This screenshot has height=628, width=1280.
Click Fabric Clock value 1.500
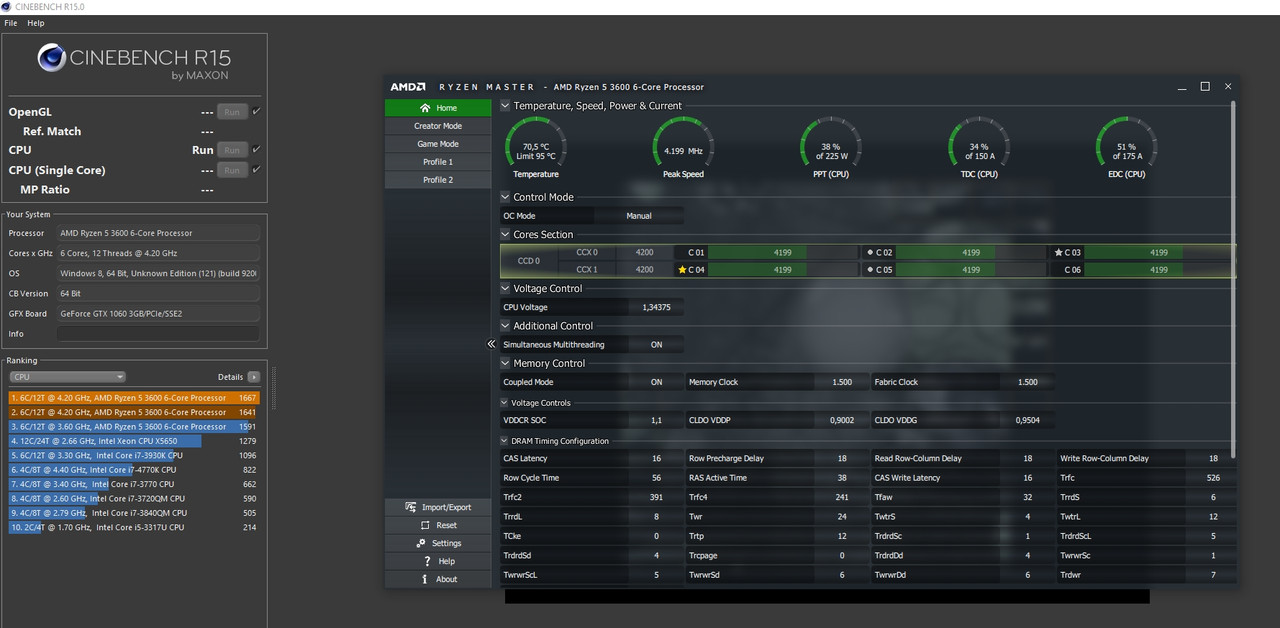pos(1027,382)
